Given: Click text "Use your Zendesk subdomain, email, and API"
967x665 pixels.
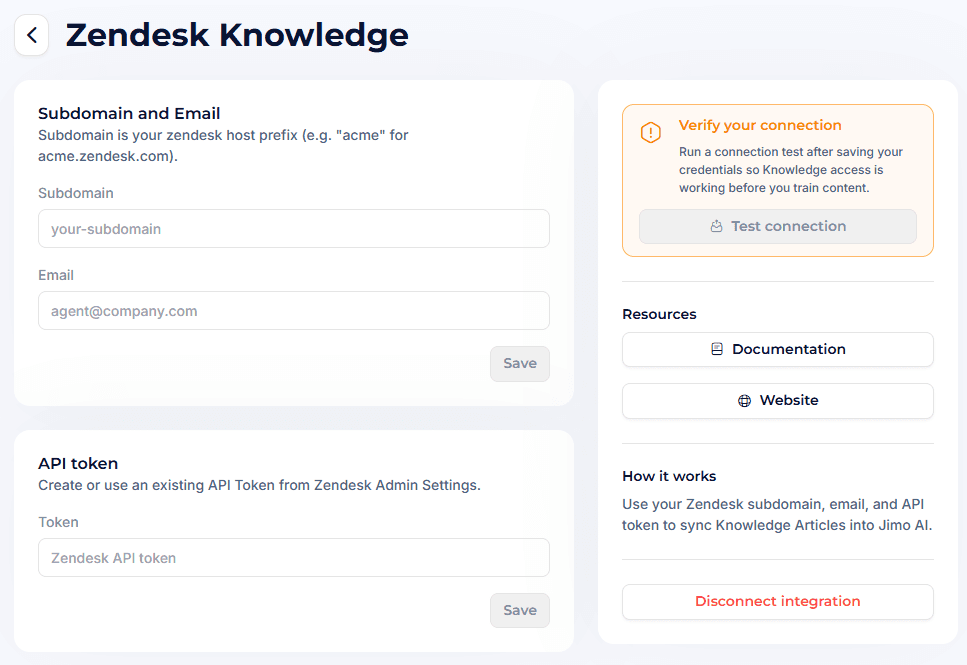Looking at the screenshot, I should tap(773, 505).
